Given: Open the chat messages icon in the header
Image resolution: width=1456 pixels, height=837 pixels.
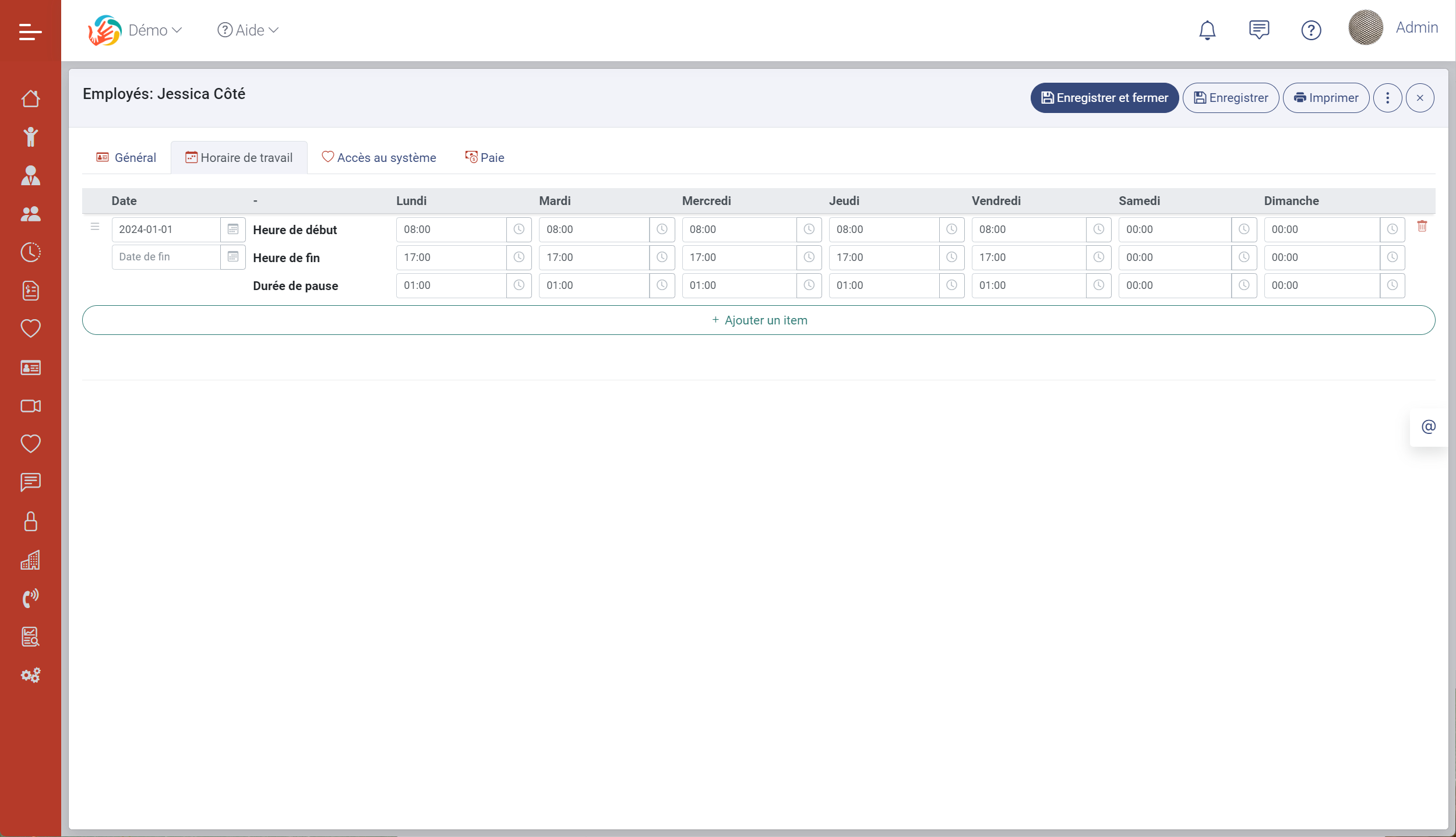Looking at the screenshot, I should point(1259,30).
